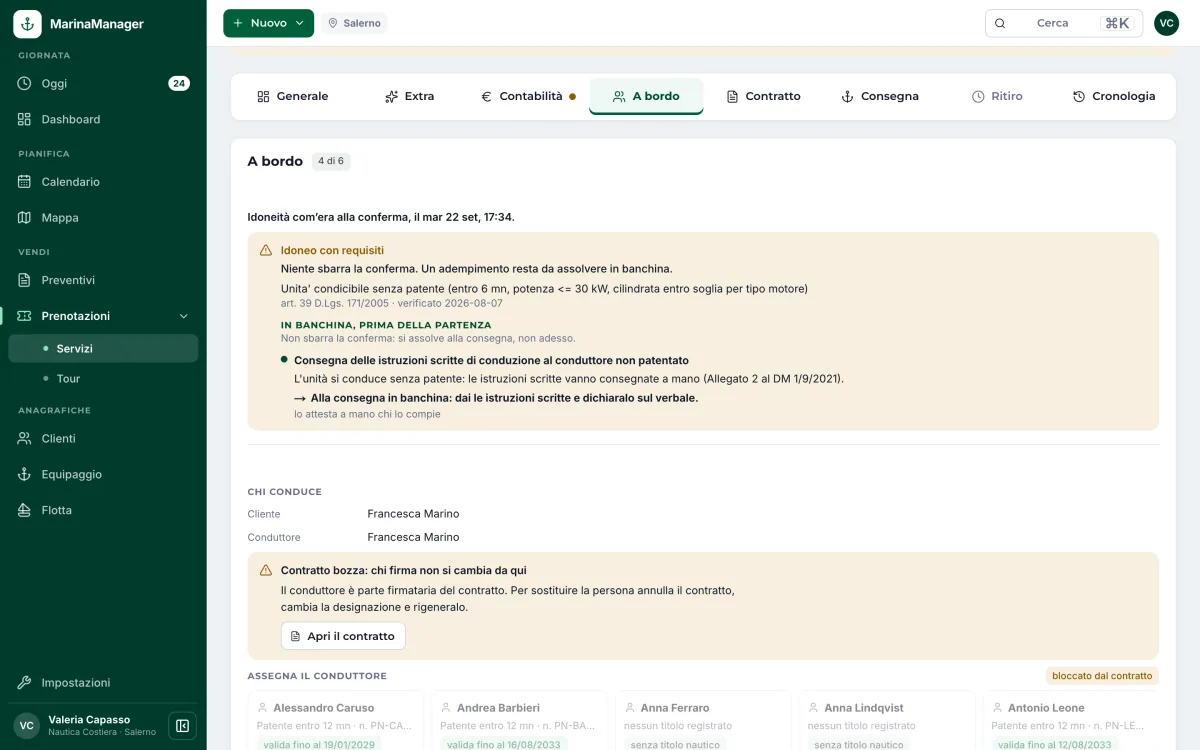The height and width of the screenshot is (750, 1200).
Task: Select Tour sub-item
Action: point(103,378)
